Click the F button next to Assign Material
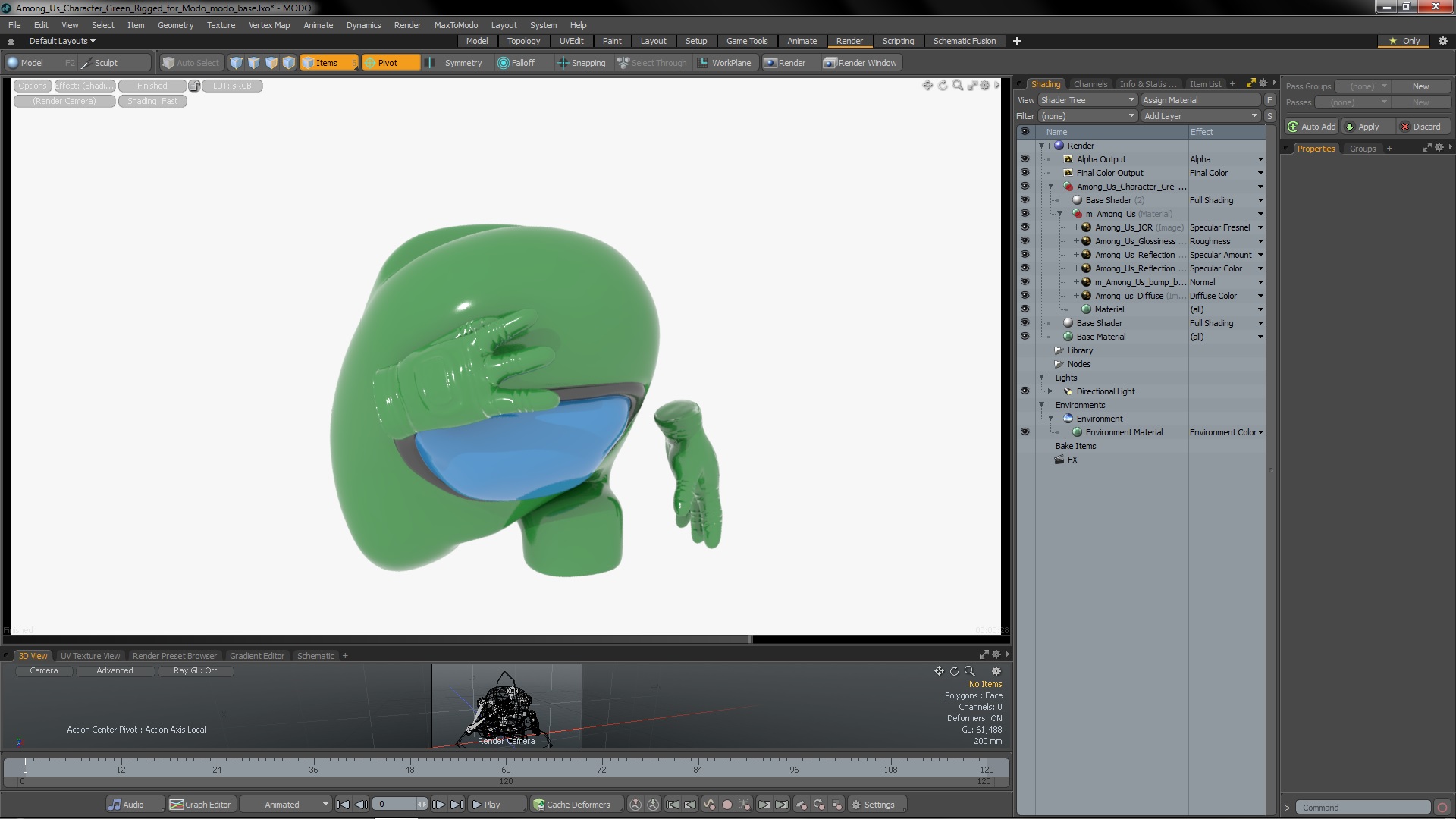The width and height of the screenshot is (1456, 819). [x=1269, y=100]
